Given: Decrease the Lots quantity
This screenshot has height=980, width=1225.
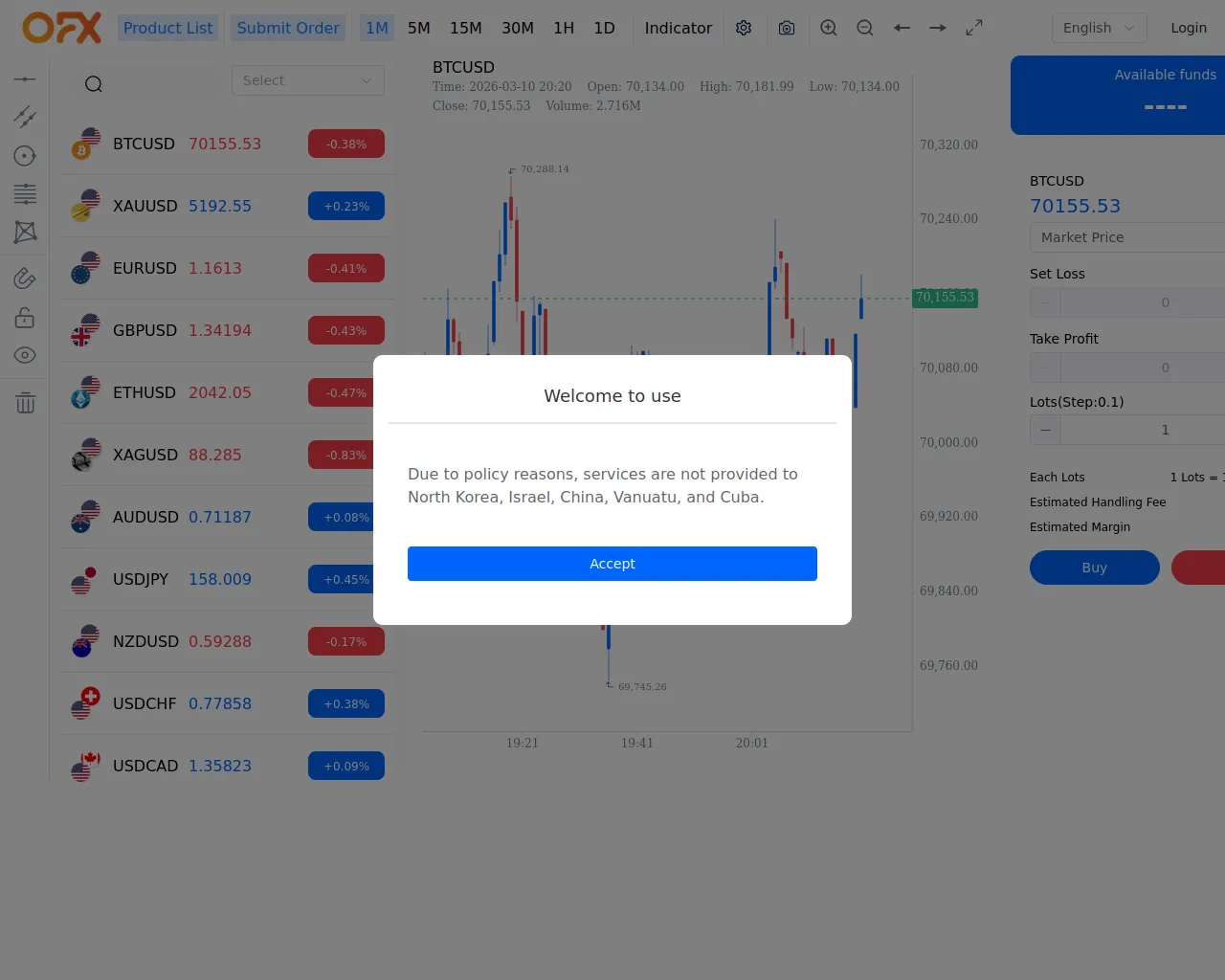Looking at the screenshot, I should 1045,430.
